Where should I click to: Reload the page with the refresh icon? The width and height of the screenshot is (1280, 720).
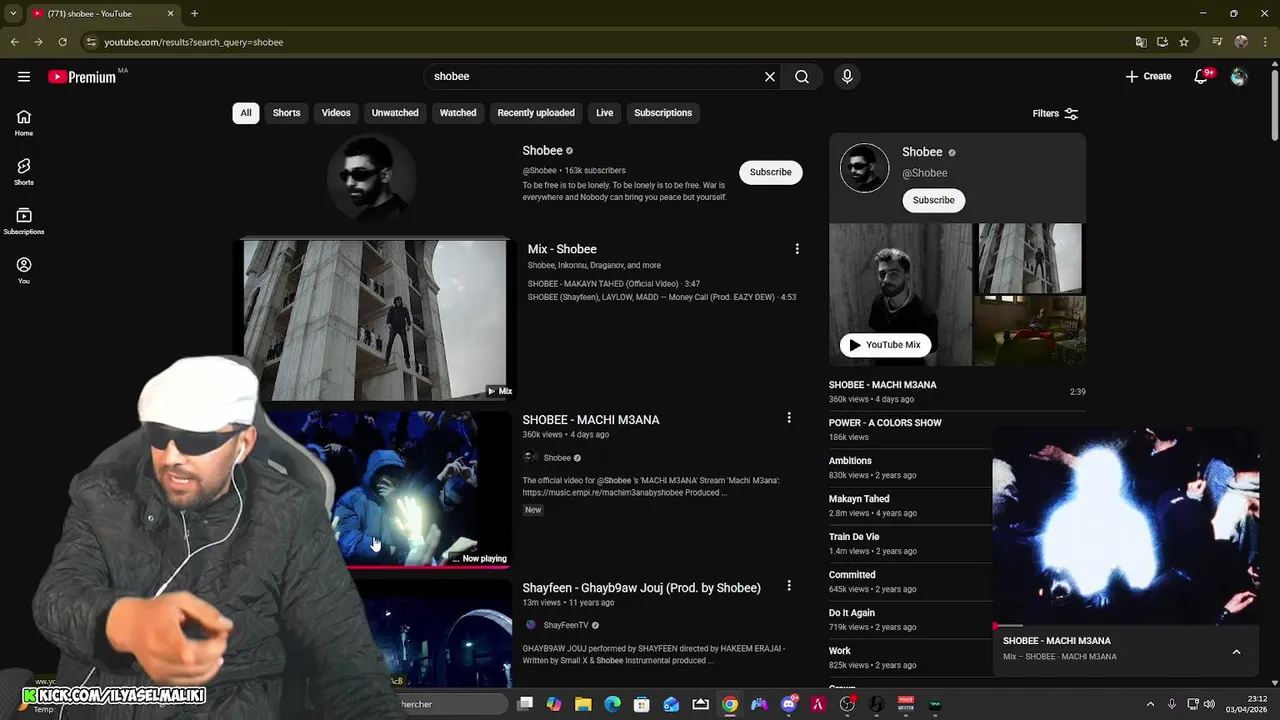click(62, 42)
